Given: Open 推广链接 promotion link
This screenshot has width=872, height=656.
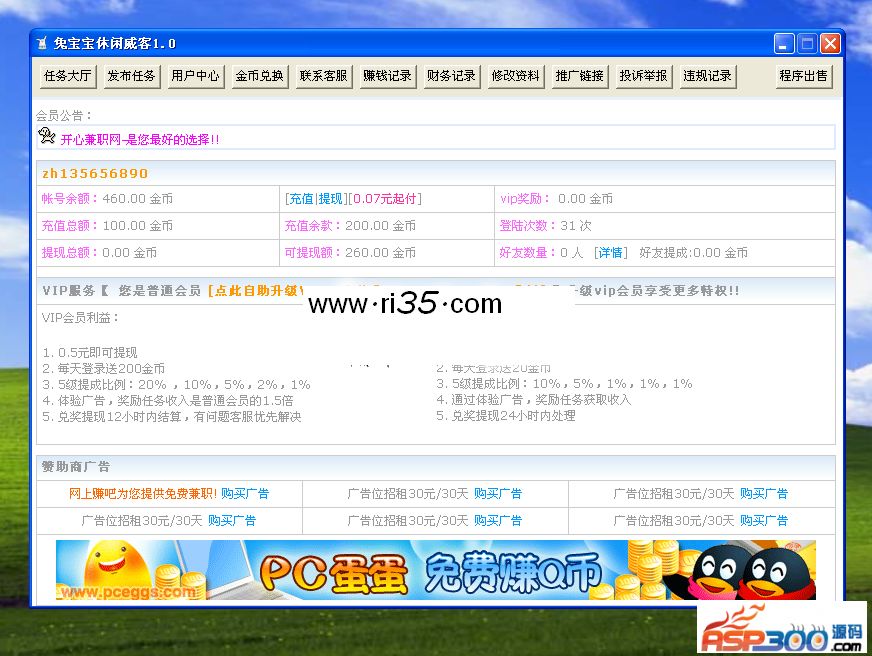Looking at the screenshot, I should click(579, 76).
